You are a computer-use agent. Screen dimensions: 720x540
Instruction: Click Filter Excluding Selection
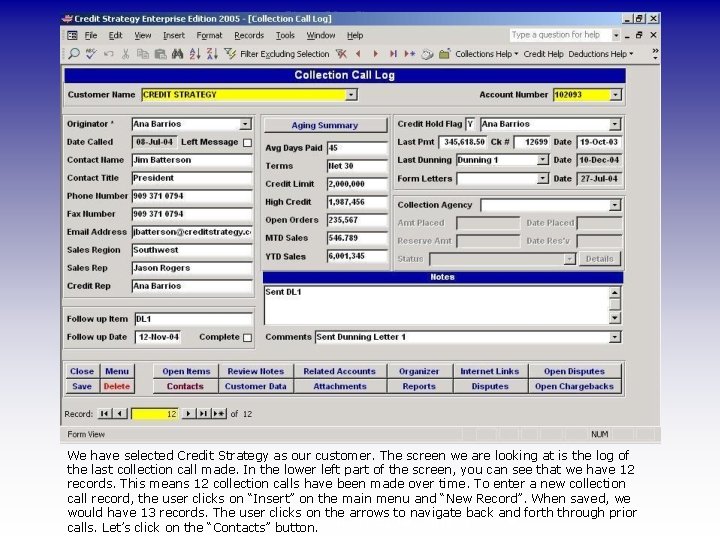(x=285, y=54)
